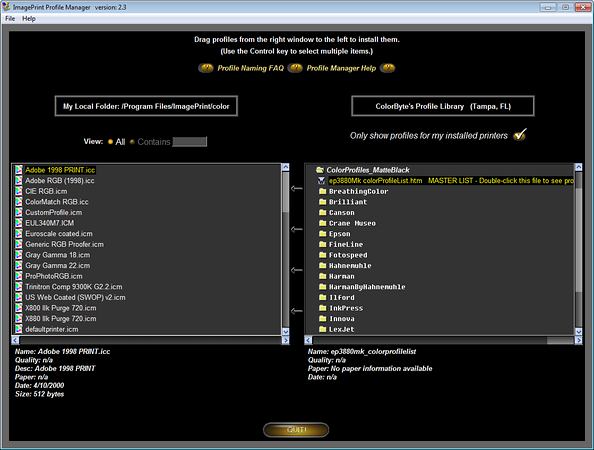Open the Help menu
Image resolution: width=594 pixels, height=450 pixels.
(28, 19)
